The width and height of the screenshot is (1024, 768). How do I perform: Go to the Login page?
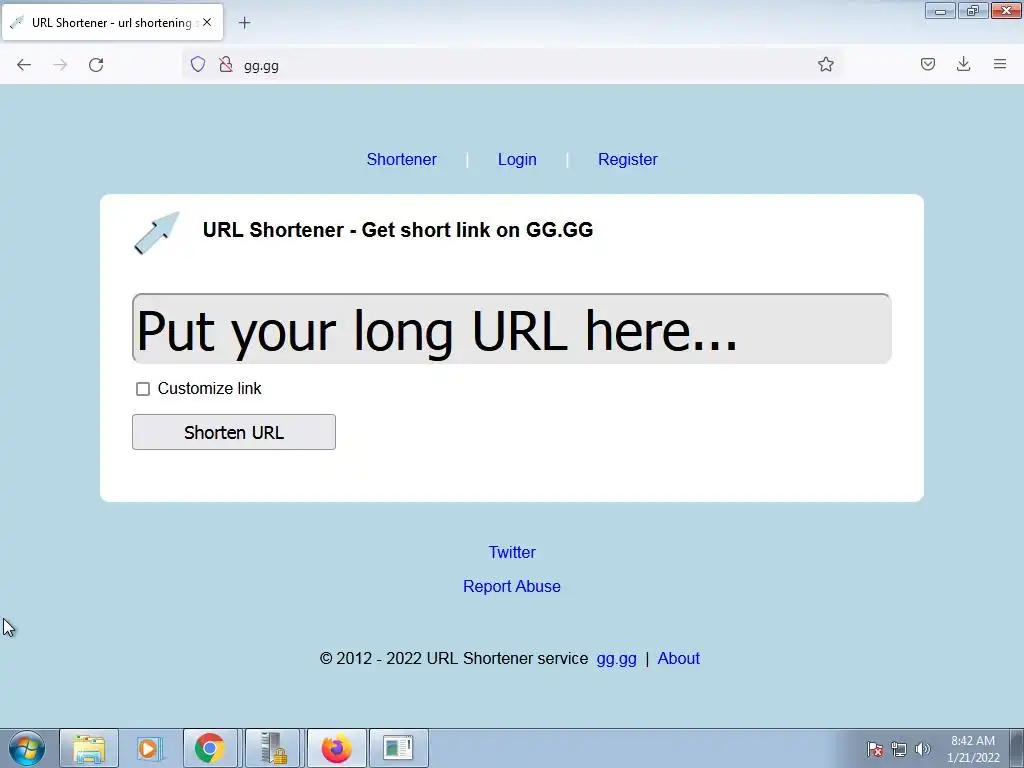point(517,159)
